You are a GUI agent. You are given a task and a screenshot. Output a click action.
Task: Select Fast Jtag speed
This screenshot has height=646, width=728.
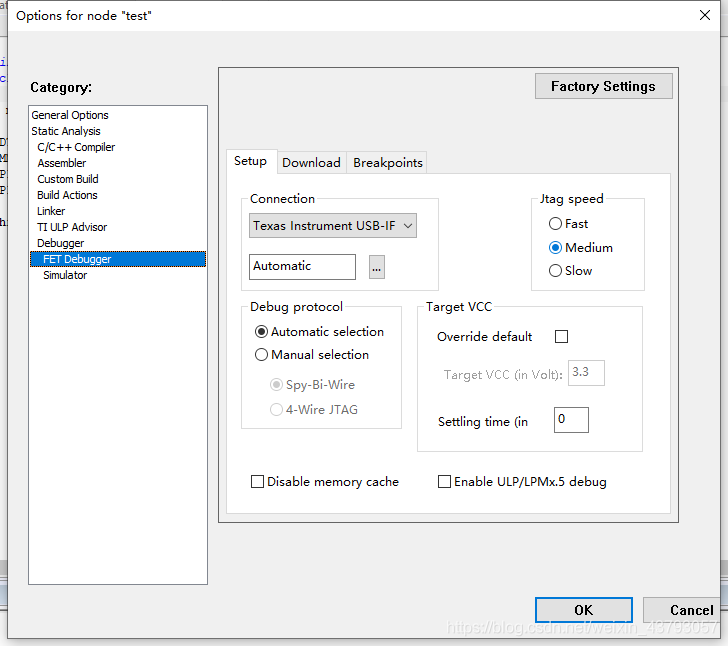coord(556,224)
